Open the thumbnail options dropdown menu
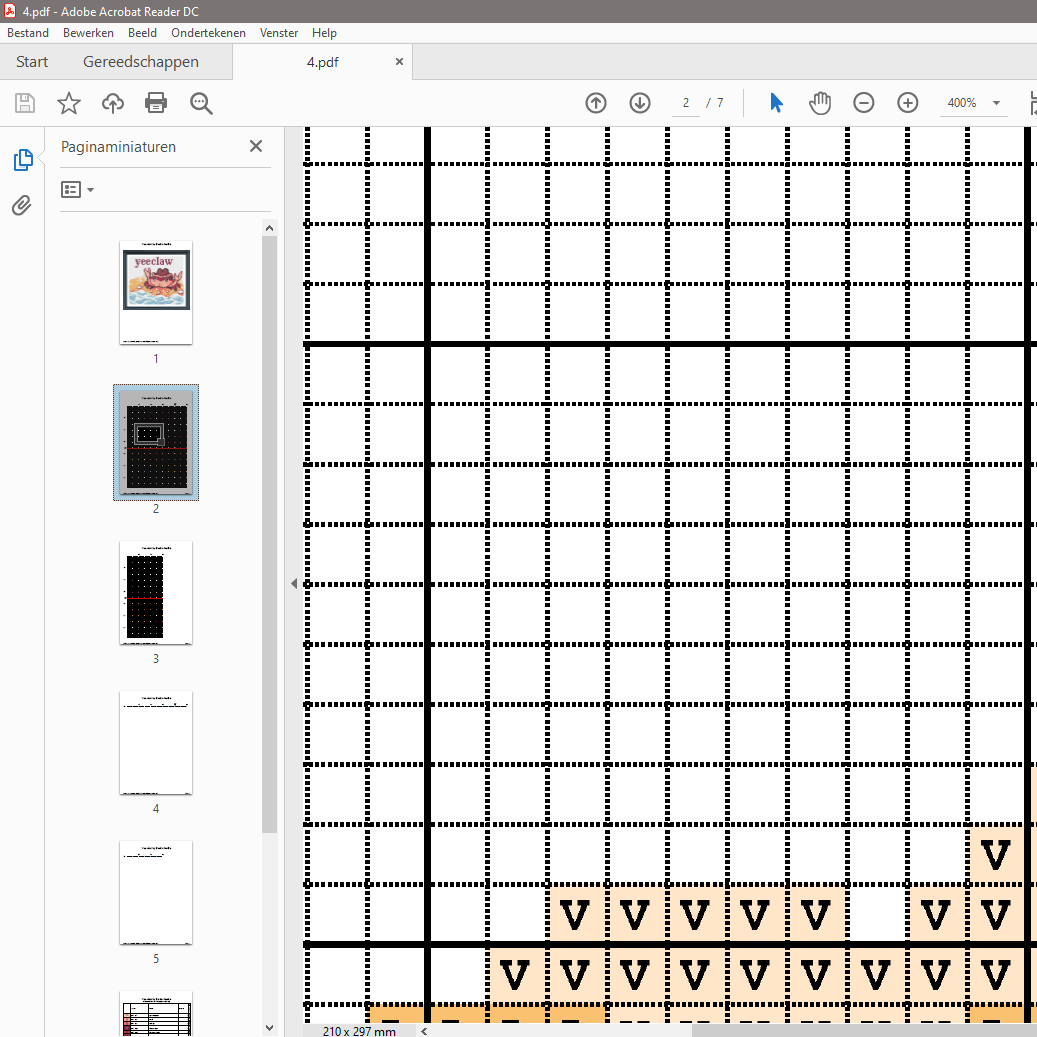The image size is (1037, 1037). [x=78, y=189]
